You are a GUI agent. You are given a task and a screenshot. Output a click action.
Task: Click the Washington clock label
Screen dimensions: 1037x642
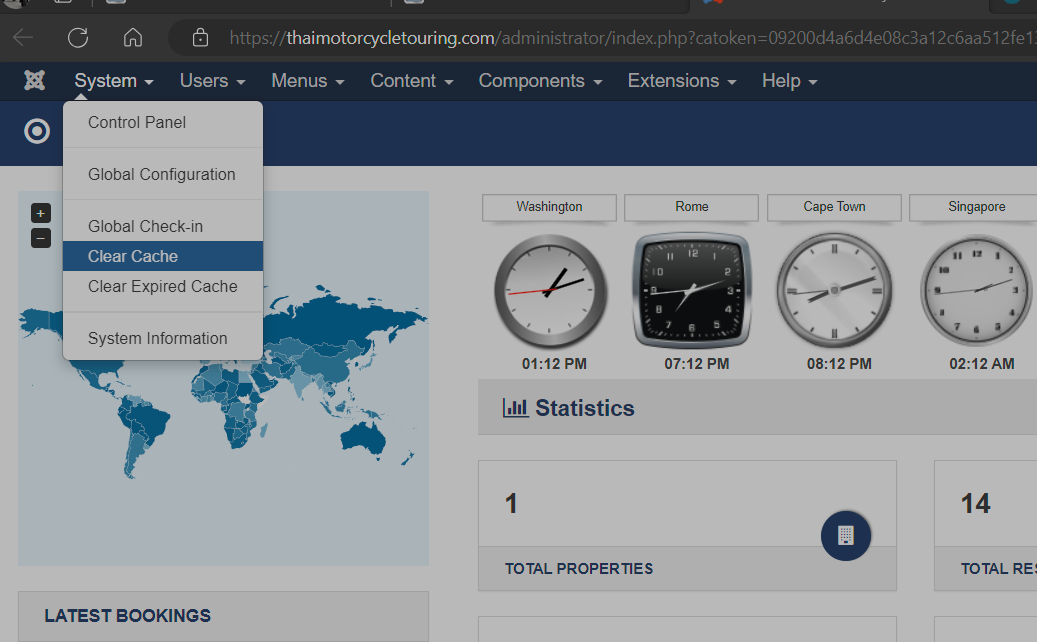click(x=549, y=207)
